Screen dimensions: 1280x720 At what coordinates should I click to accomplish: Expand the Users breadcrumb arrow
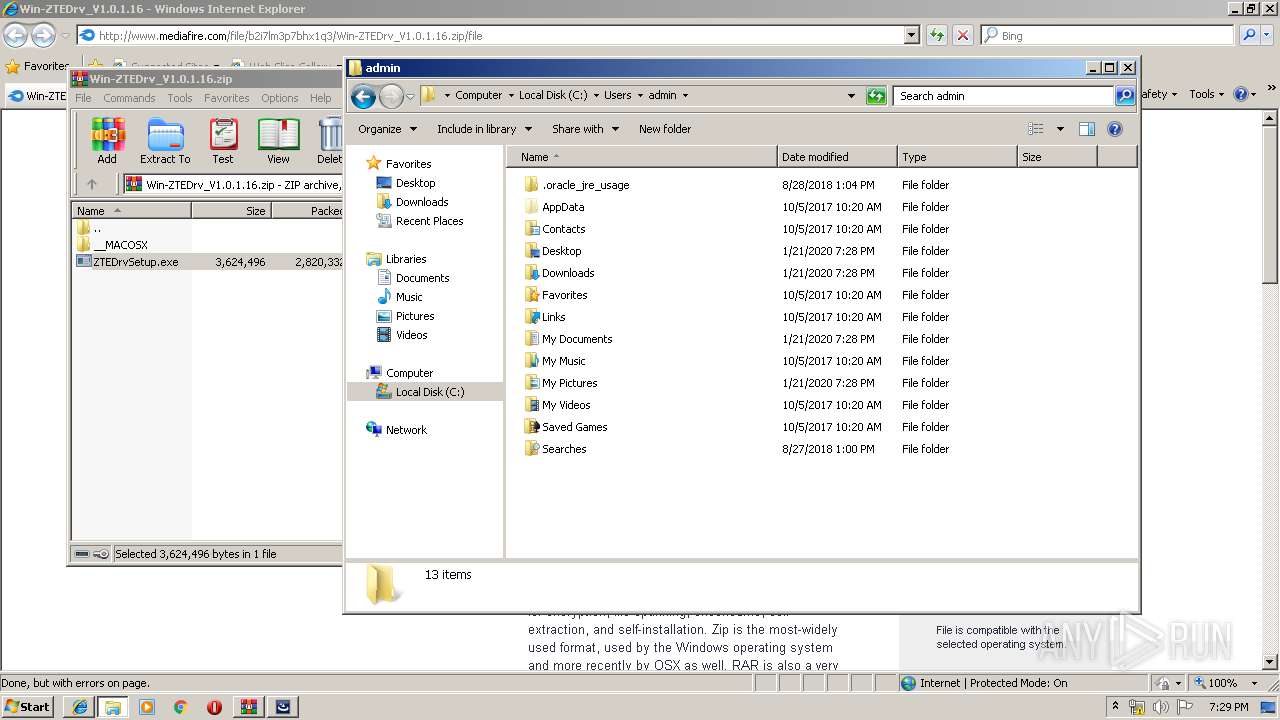(x=640, y=96)
